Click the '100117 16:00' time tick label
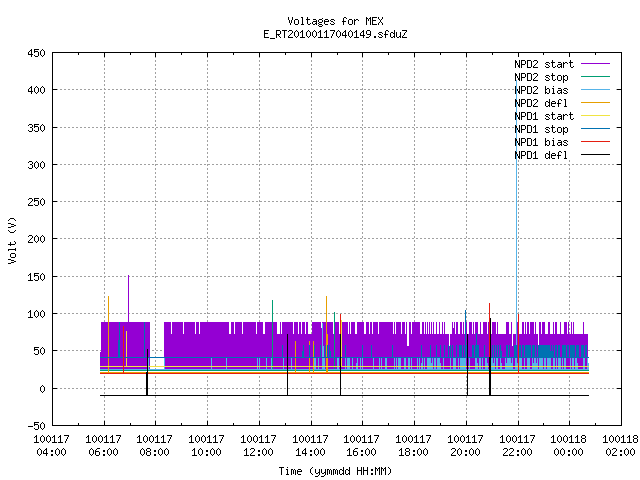 [x=362, y=445]
